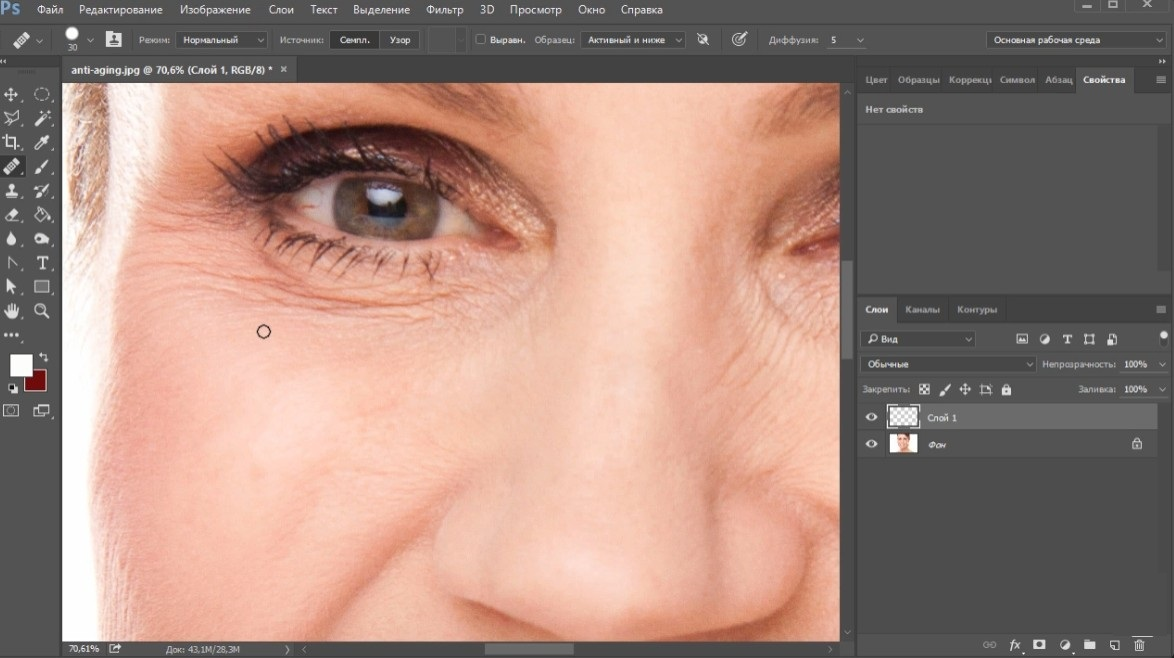Viewport: 1174px width, 658px height.
Task: Toggle ignore adjustment layers when healing
Action: [x=702, y=40]
